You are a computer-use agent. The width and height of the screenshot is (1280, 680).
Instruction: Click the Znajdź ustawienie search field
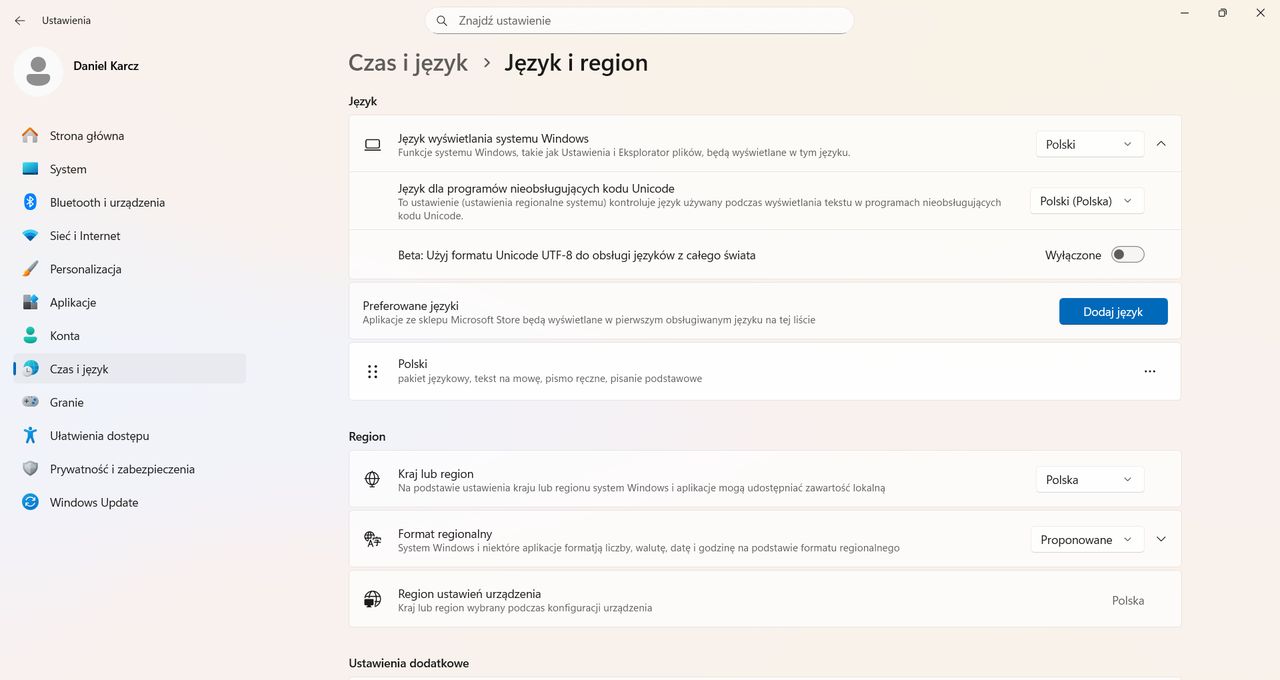click(x=640, y=20)
